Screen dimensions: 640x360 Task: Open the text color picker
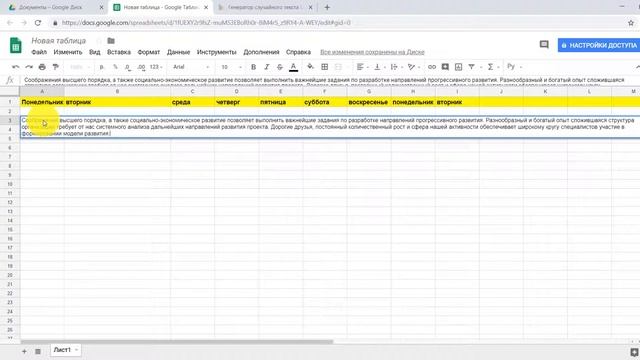(293, 67)
